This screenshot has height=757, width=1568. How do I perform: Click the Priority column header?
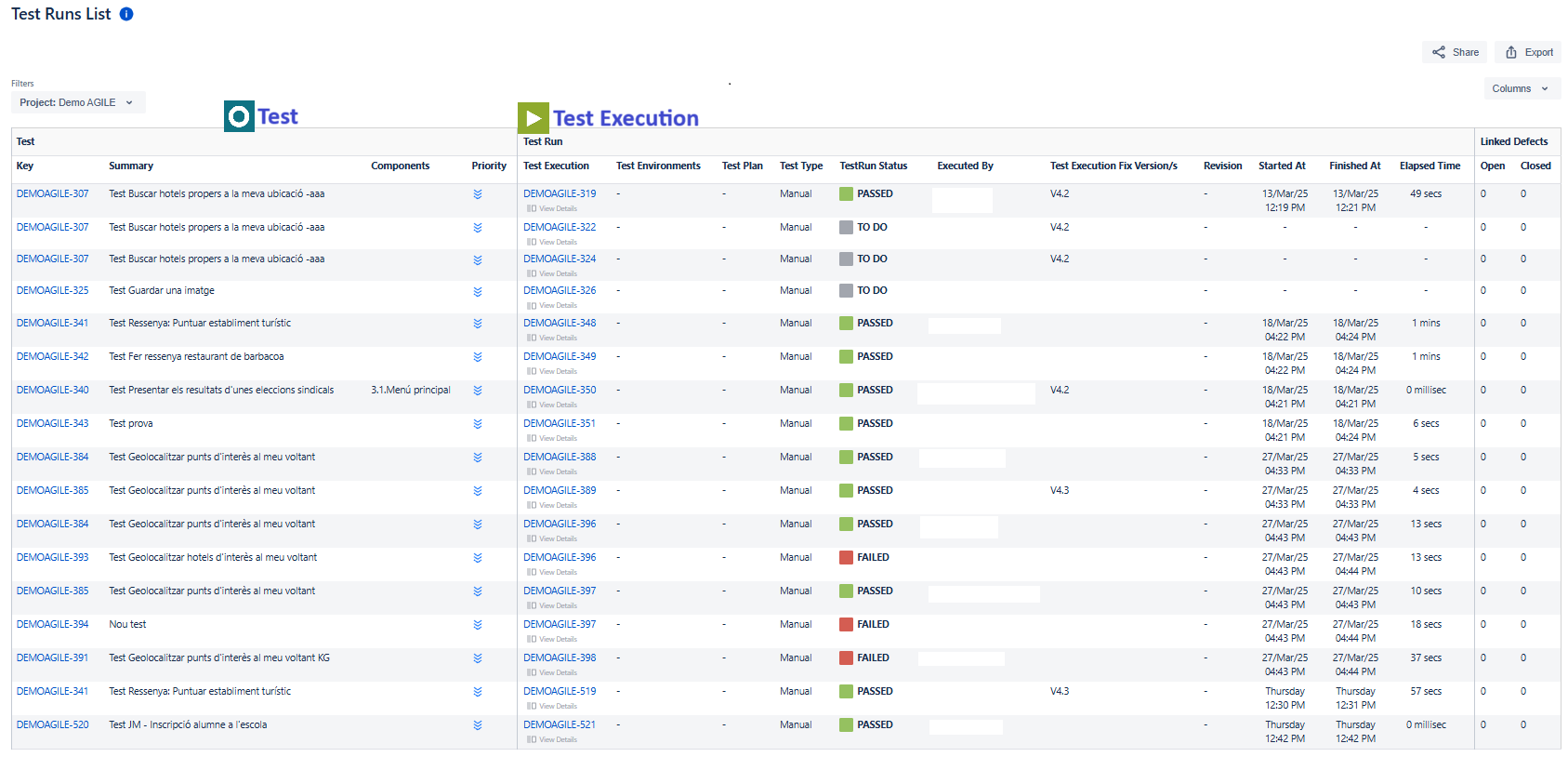point(489,166)
